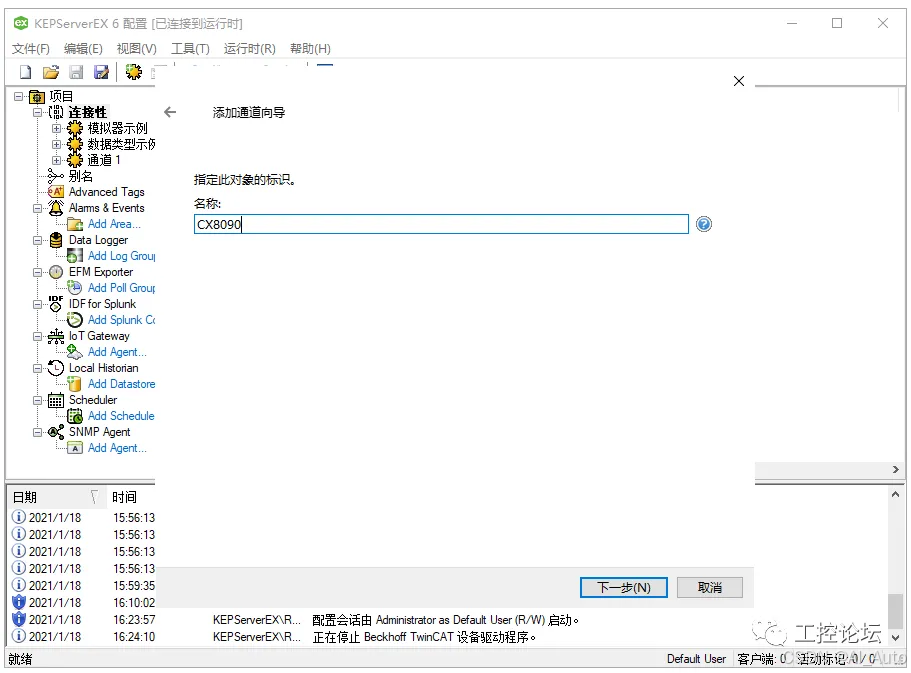Select IDF for Splunk node
911x673 pixels.
102,303
